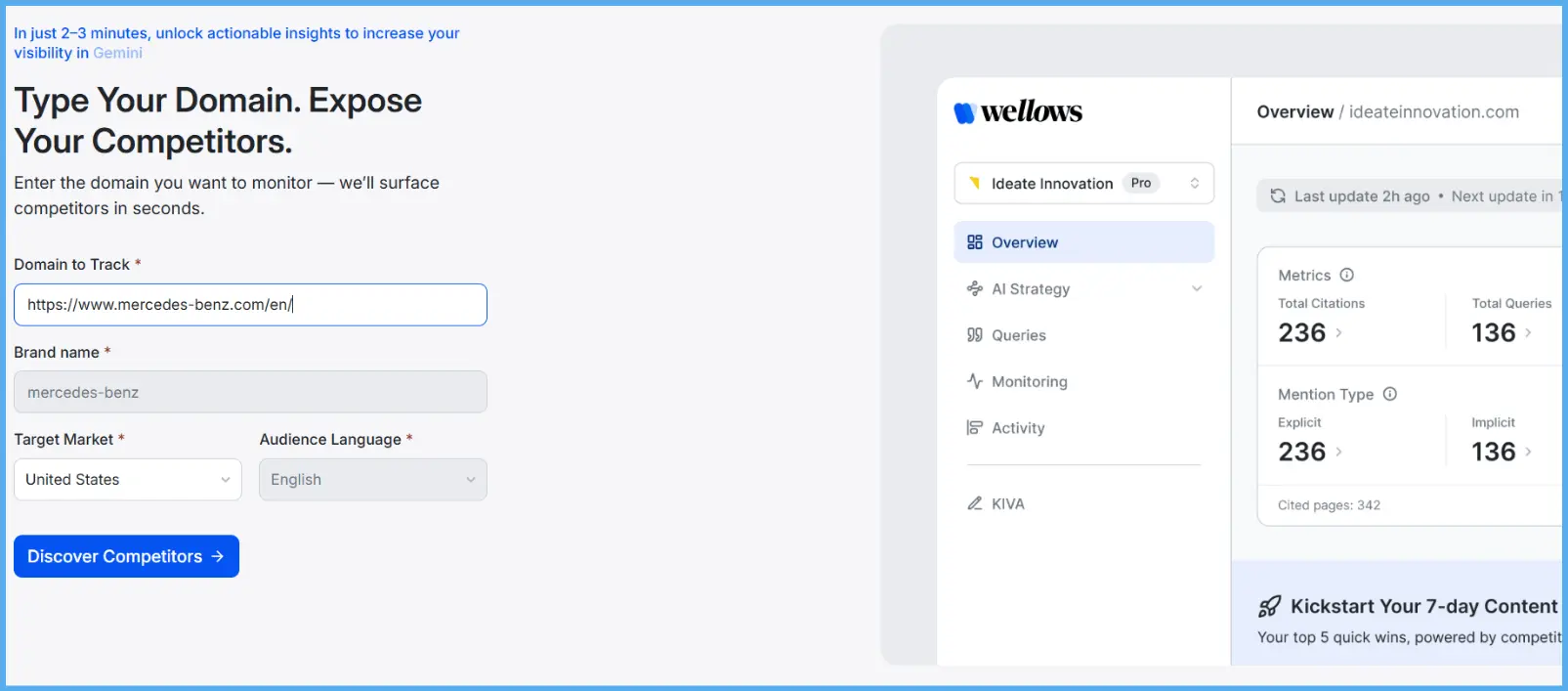
Task: Click the Overview grid icon in sidebar
Action: pos(975,242)
